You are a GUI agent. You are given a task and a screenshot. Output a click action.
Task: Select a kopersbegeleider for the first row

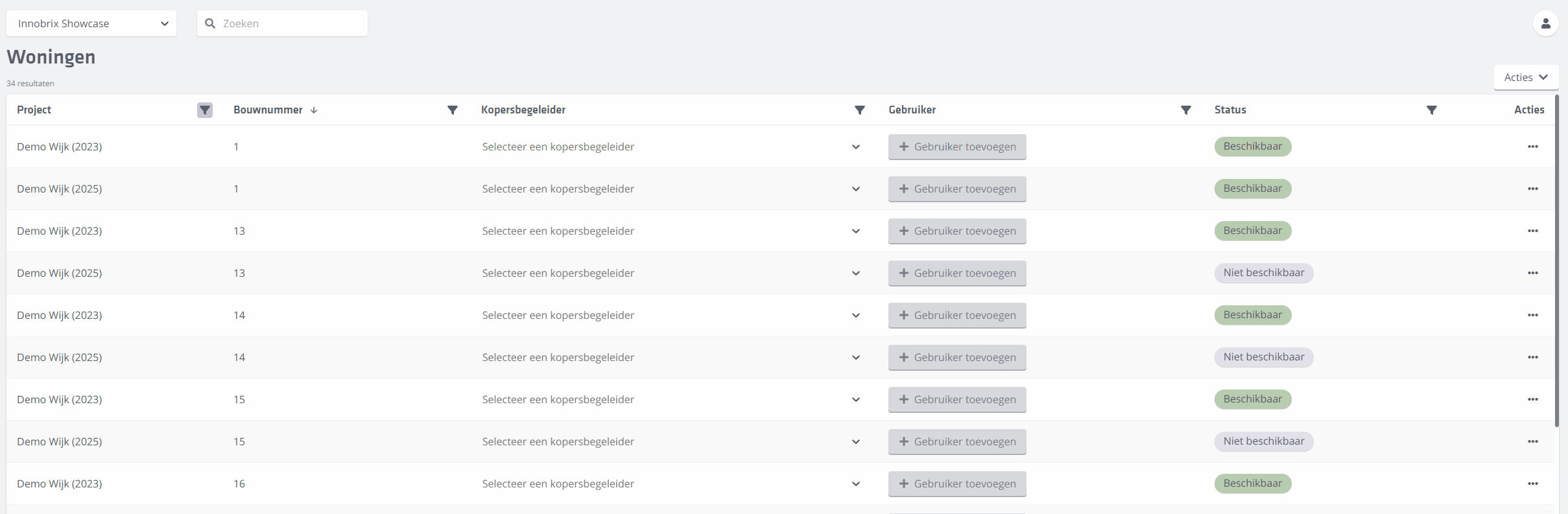pos(670,147)
